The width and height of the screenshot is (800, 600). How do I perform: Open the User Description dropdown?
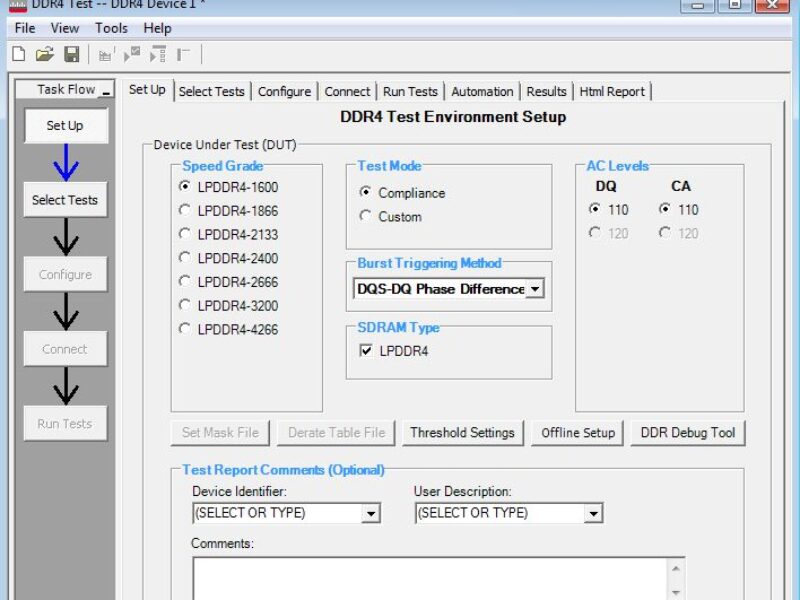click(594, 512)
